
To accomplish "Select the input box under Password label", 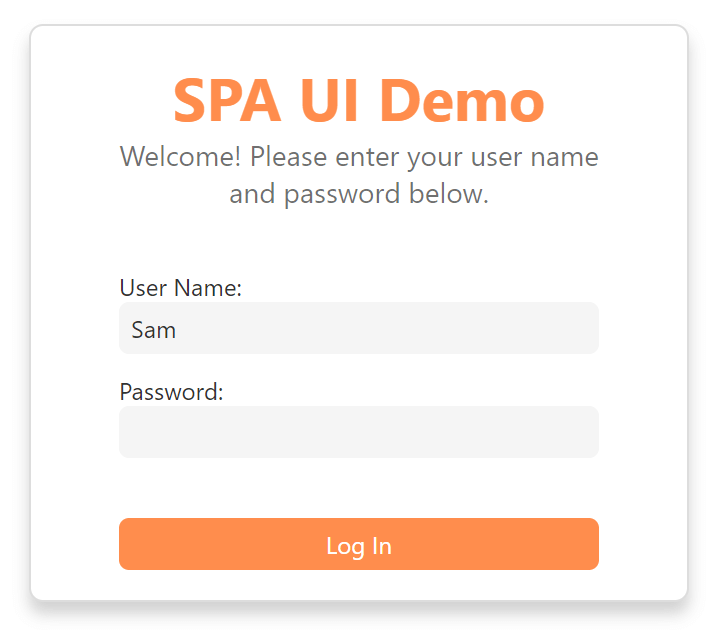I will tap(358, 432).
